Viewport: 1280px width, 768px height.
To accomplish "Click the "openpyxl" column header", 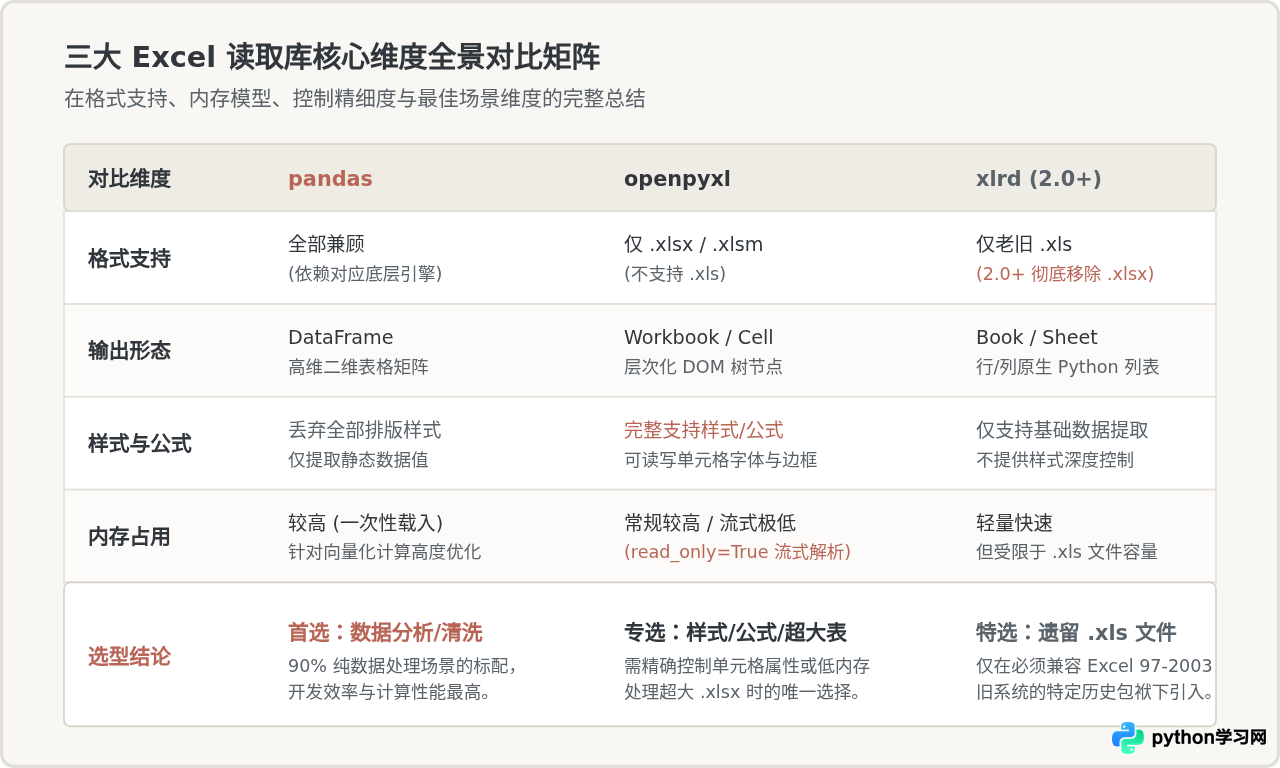I will [677, 179].
